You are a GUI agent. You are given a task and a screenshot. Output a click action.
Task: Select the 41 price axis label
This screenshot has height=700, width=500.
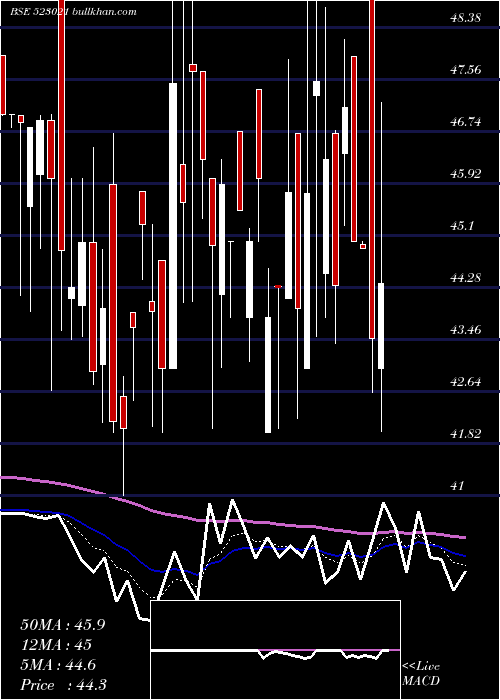tap(458, 486)
